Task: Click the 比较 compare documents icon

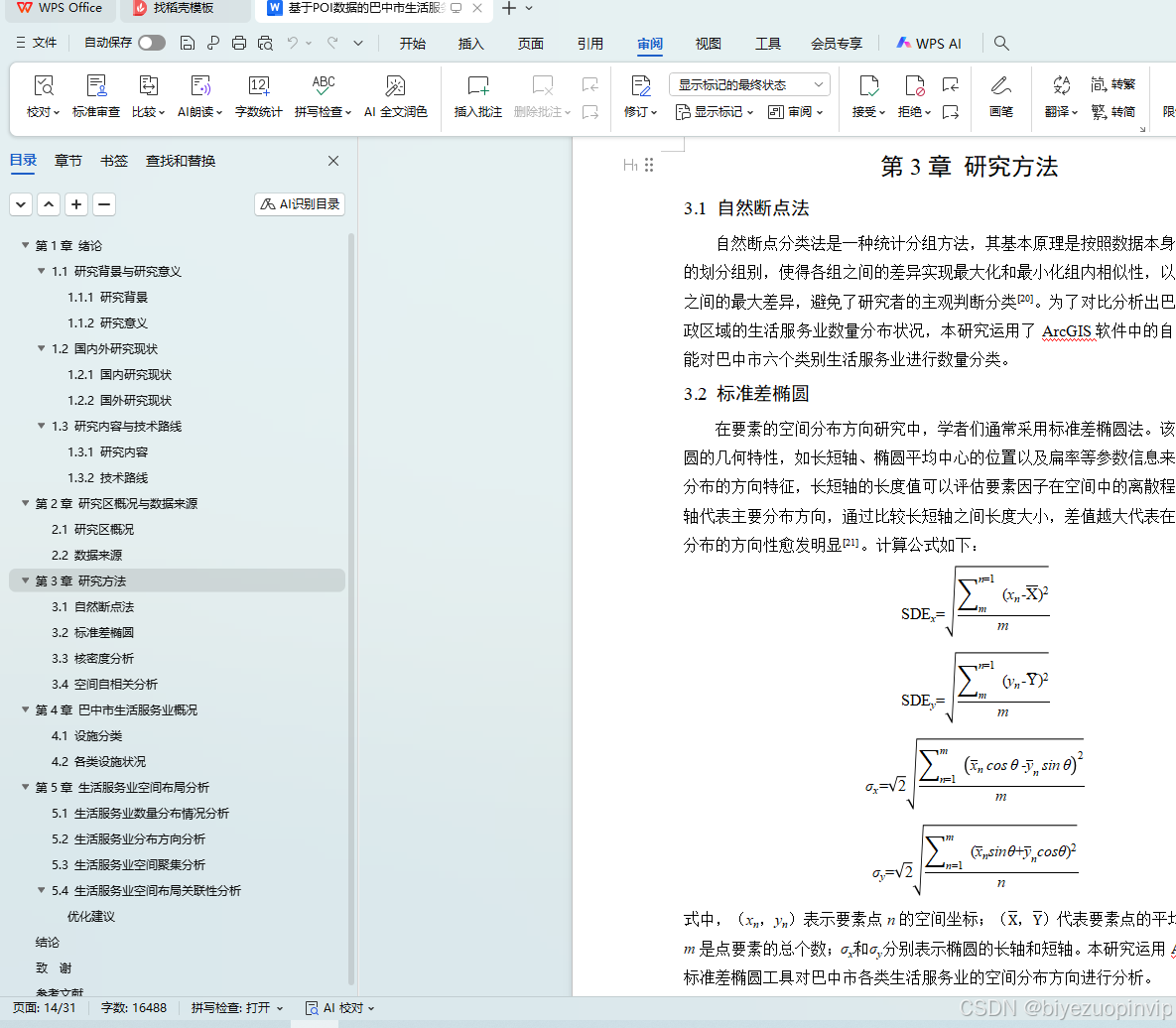Action: (x=148, y=86)
